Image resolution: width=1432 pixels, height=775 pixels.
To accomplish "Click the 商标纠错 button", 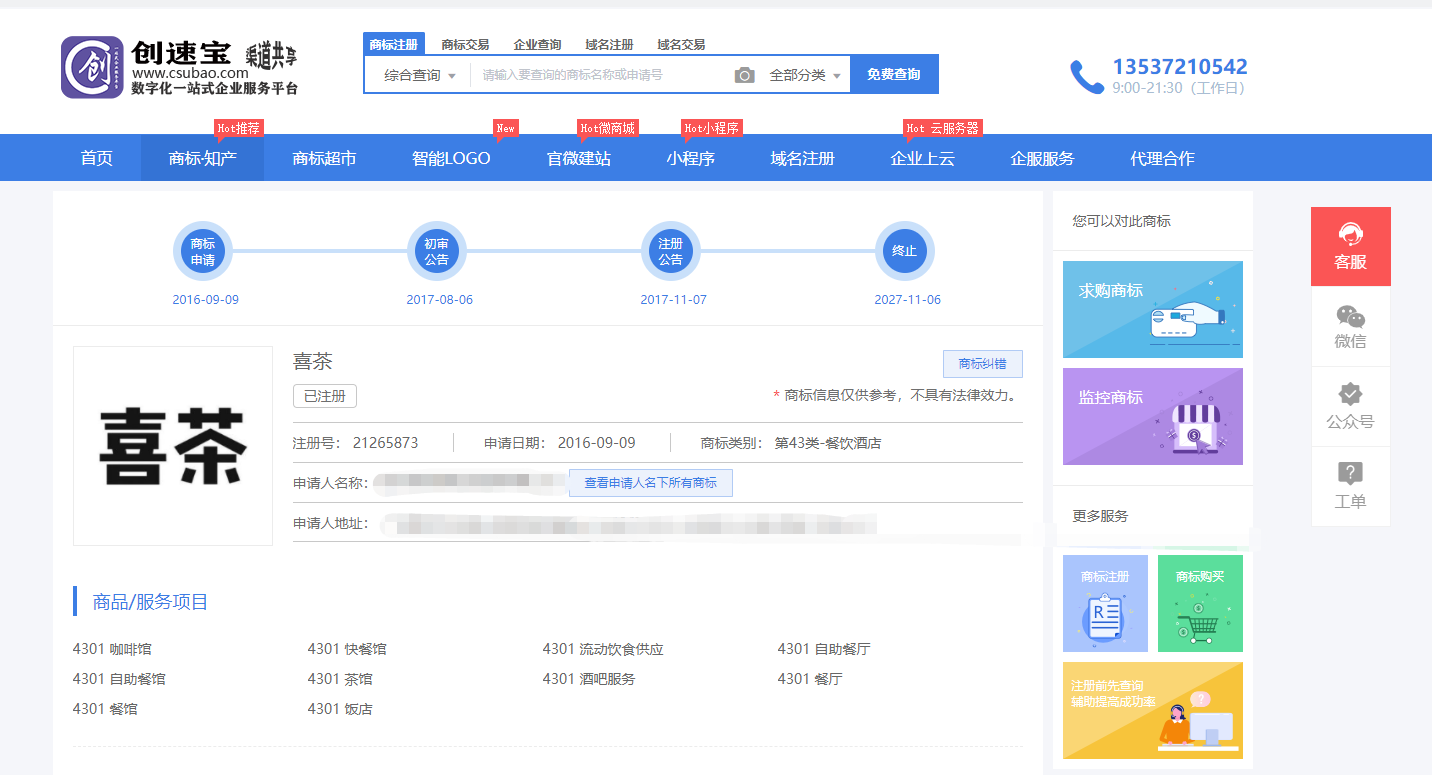I will [983, 364].
